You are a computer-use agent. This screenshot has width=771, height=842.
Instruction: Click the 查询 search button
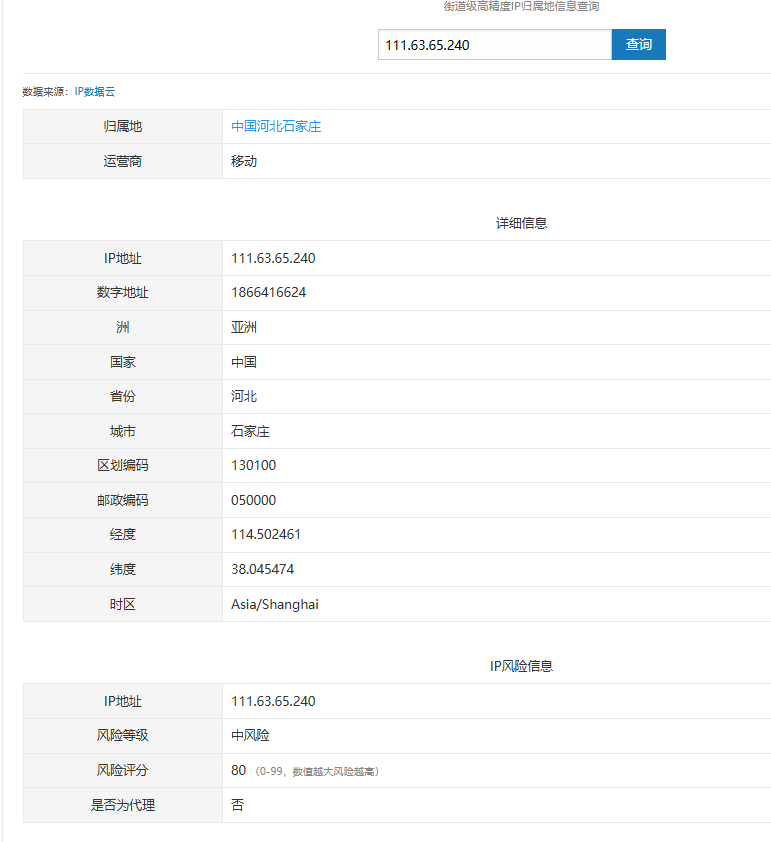click(638, 45)
